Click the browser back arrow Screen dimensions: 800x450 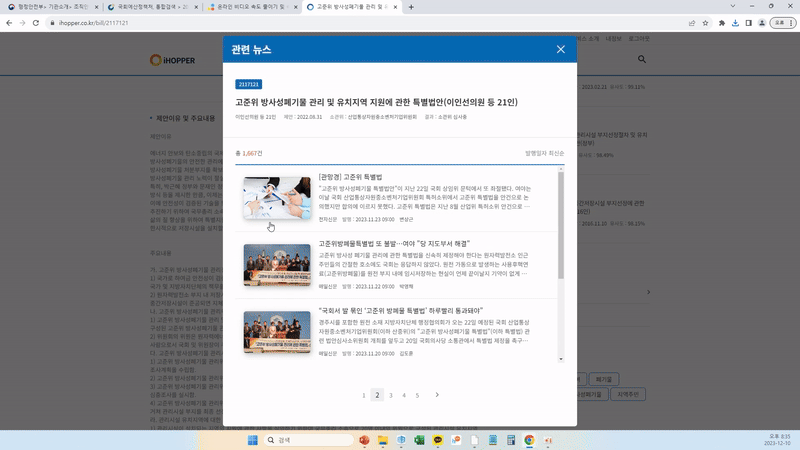pos(9,22)
